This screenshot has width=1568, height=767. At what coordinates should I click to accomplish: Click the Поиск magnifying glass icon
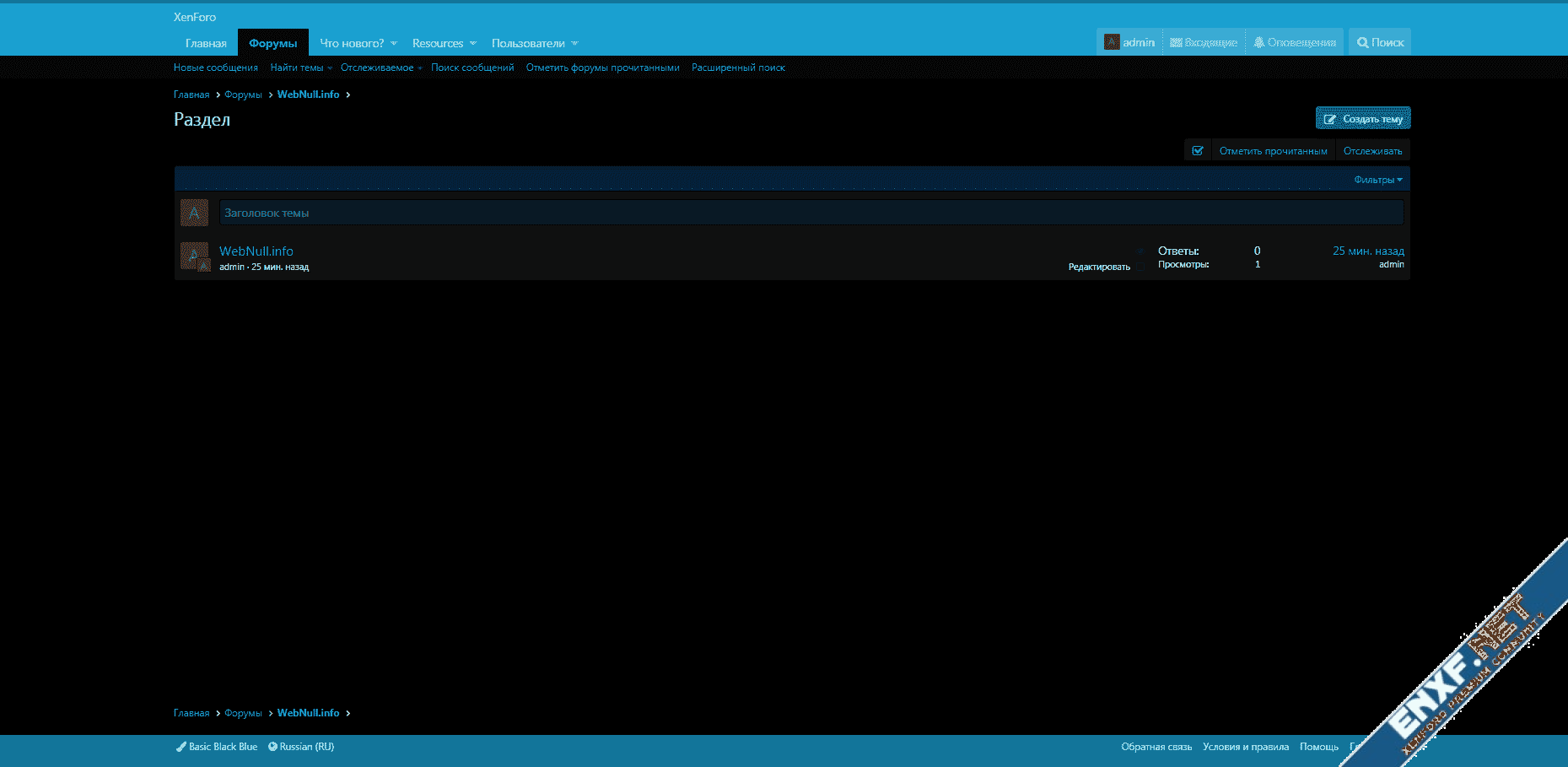pos(1362,42)
